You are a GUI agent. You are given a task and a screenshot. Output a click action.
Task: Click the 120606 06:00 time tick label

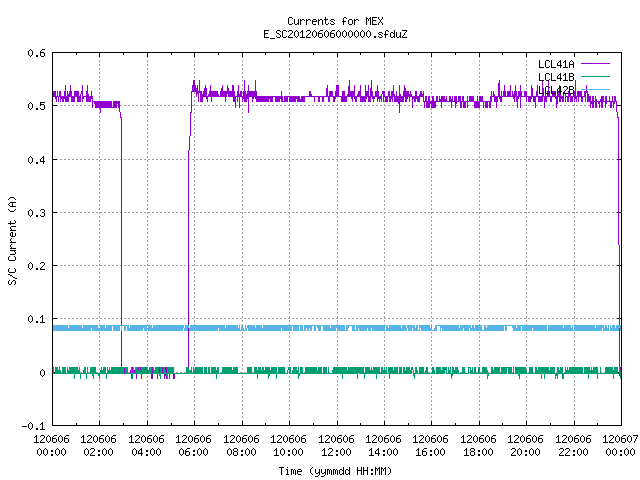(194, 446)
